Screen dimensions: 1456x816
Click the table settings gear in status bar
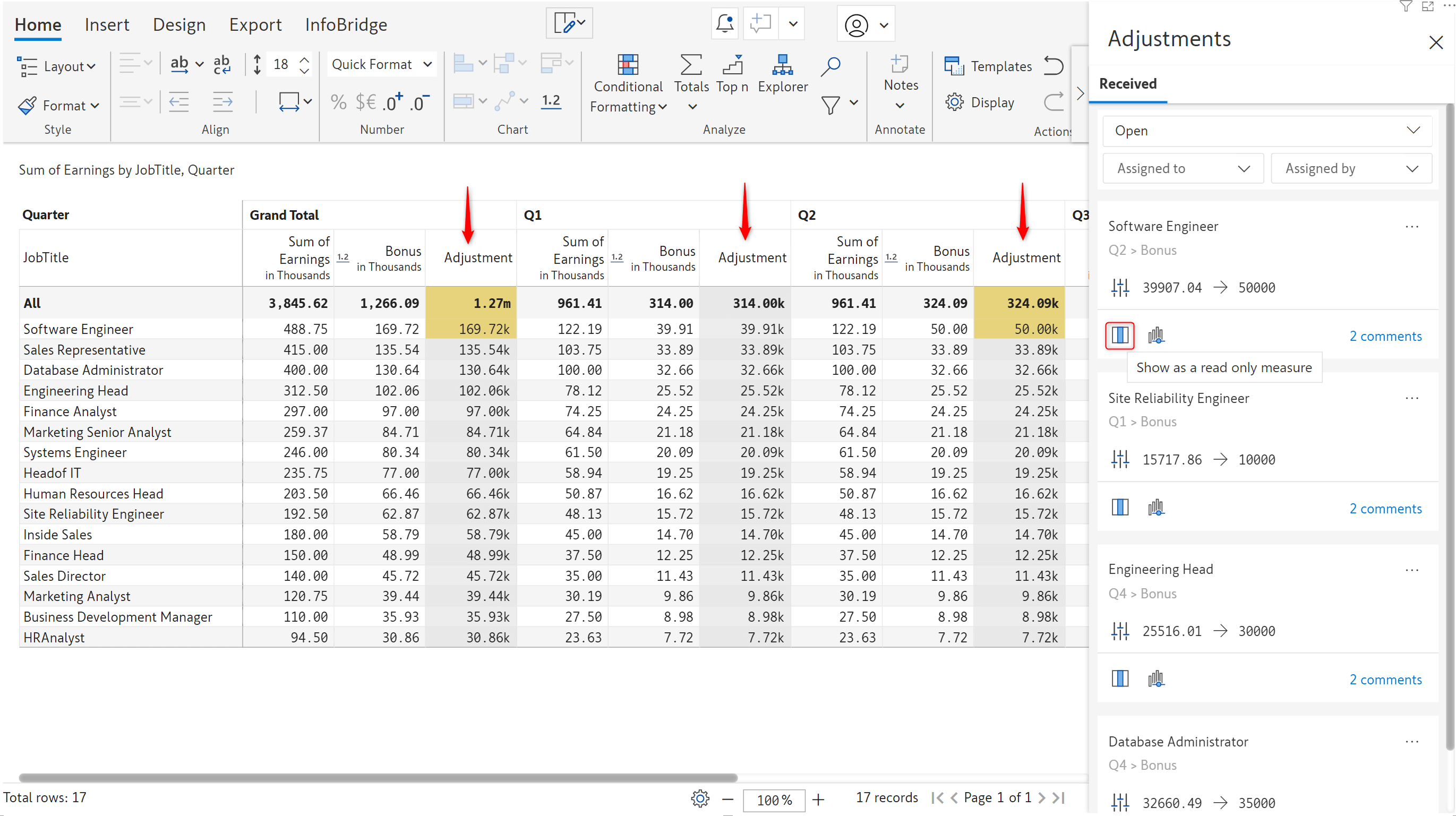[x=700, y=798]
